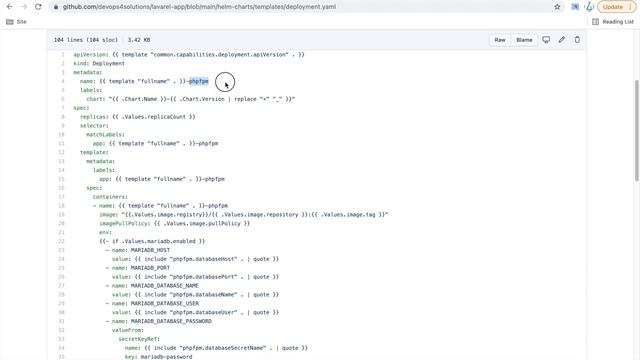The width and height of the screenshot is (640, 360).
Task: Click the image line with .Values.image.registry
Action: (x=244, y=214)
